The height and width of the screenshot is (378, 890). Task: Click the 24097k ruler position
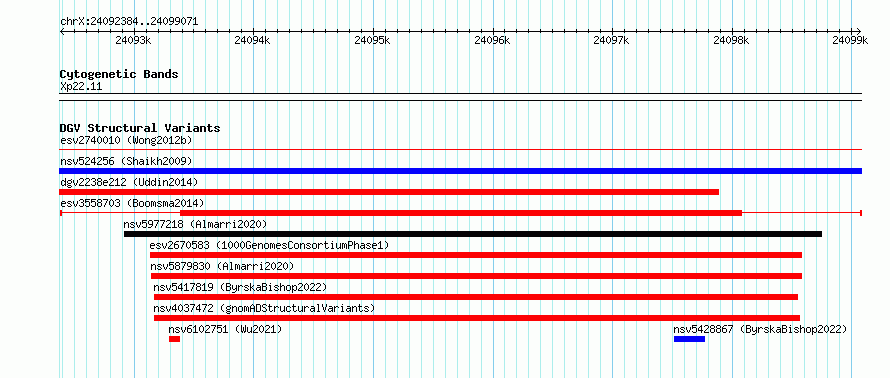[x=611, y=40]
